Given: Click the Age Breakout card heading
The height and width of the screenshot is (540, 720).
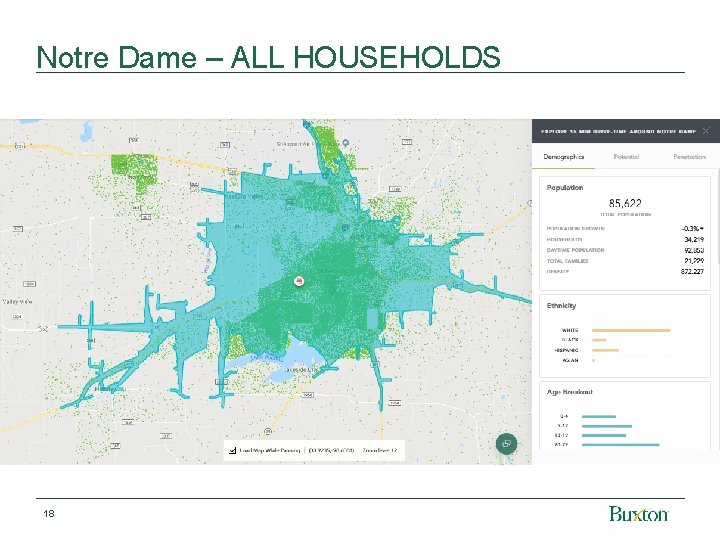Looking at the screenshot, I should pyautogui.click(x=570, y=392).
